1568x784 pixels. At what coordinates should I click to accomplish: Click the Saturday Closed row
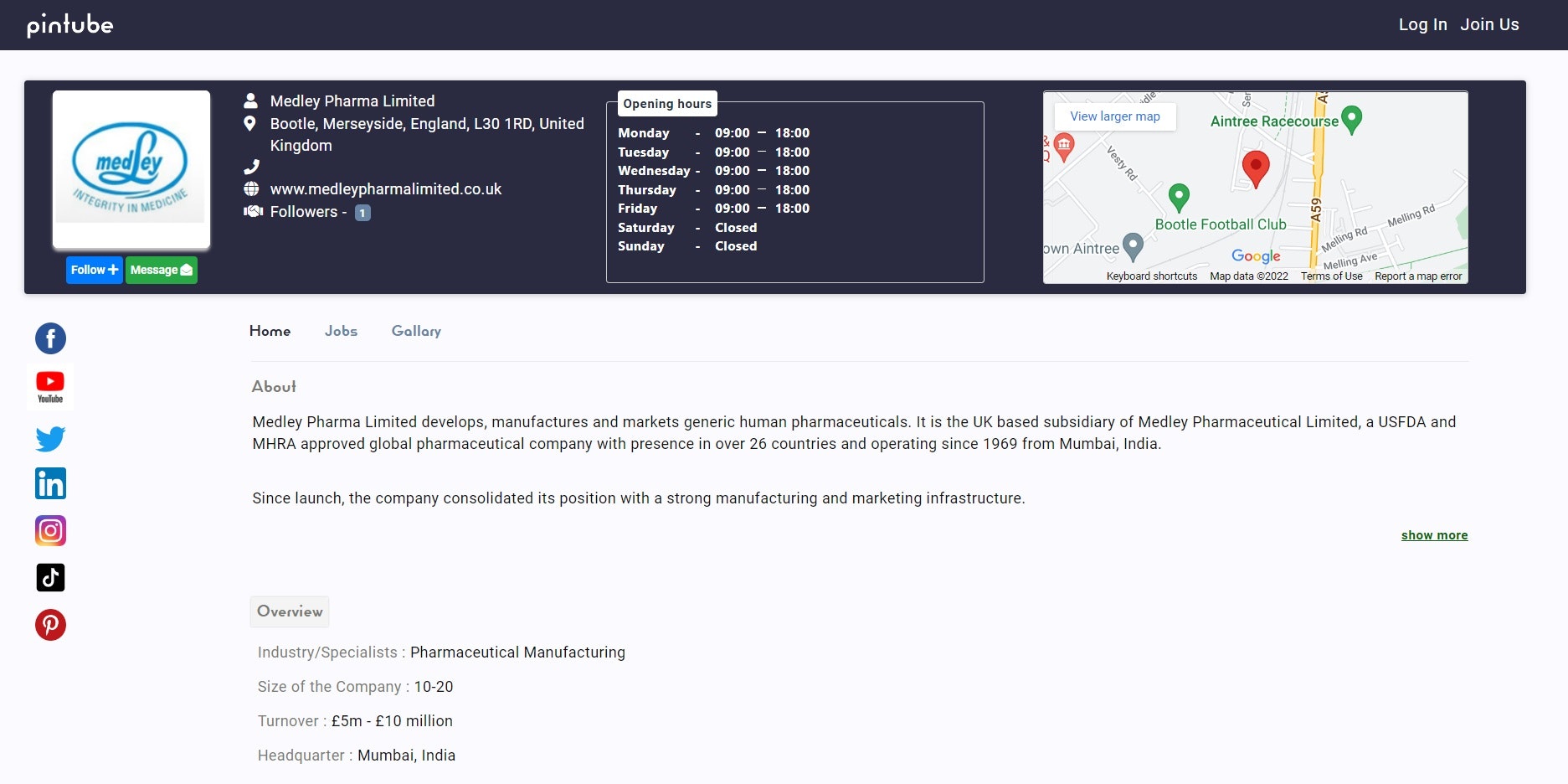[687, 228]
